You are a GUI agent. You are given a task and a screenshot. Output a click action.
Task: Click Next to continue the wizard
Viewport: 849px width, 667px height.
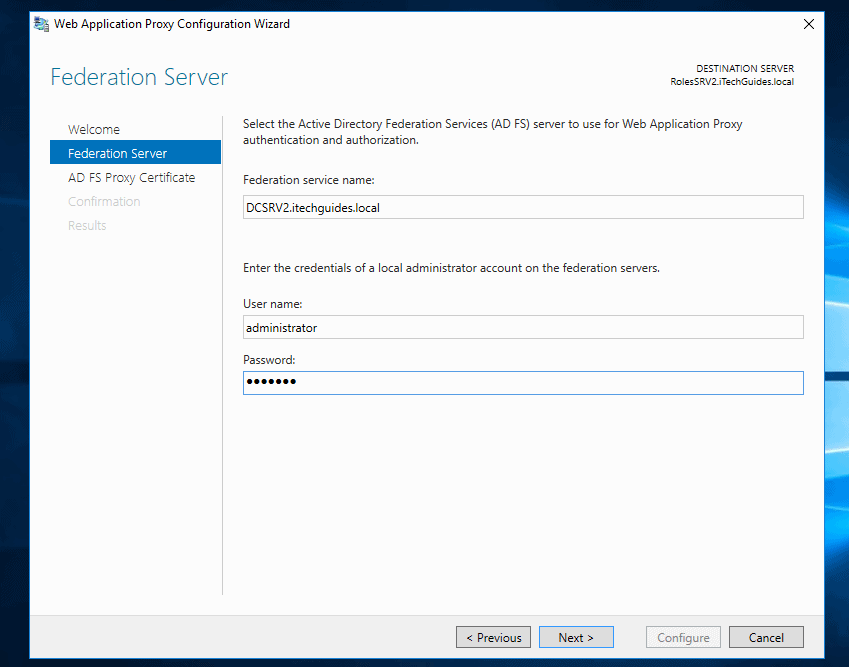coord(576,637)
